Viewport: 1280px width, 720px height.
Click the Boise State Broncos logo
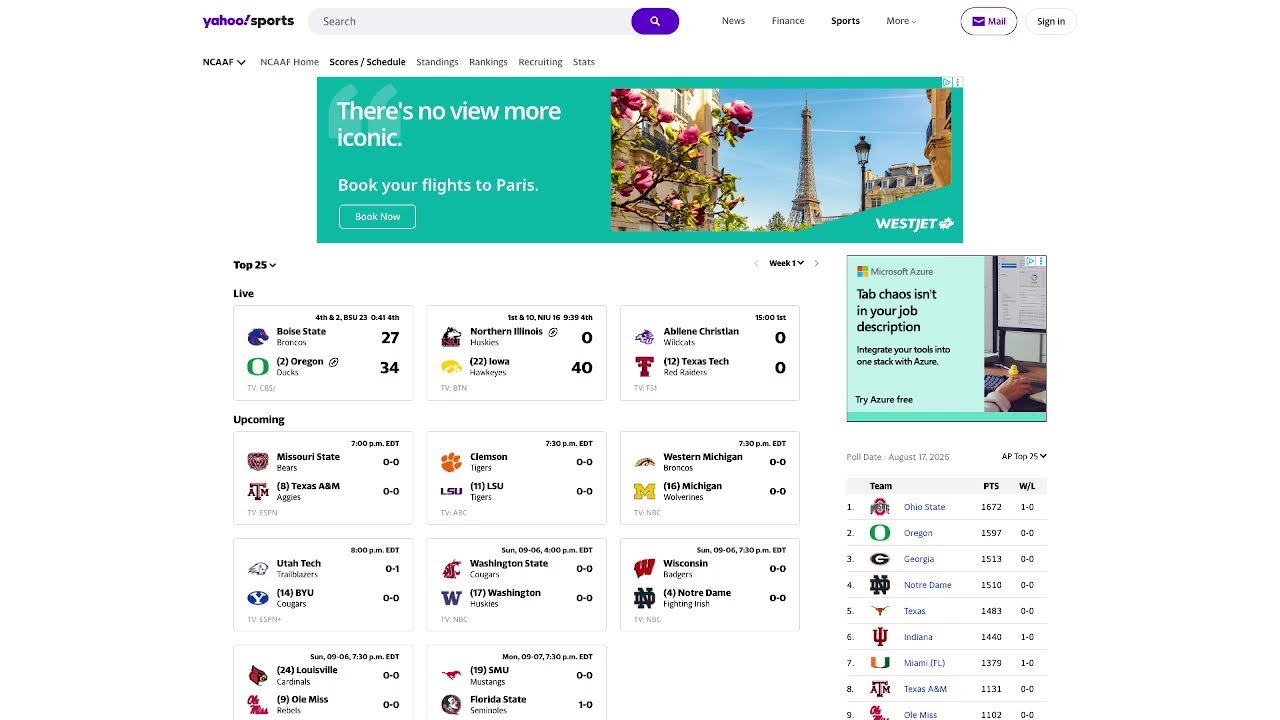click(258, 337)
